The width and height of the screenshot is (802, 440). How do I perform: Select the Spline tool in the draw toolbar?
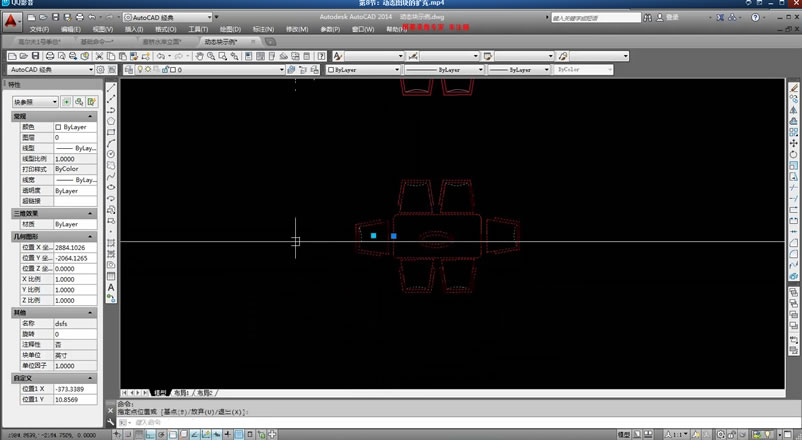(111, 177)
